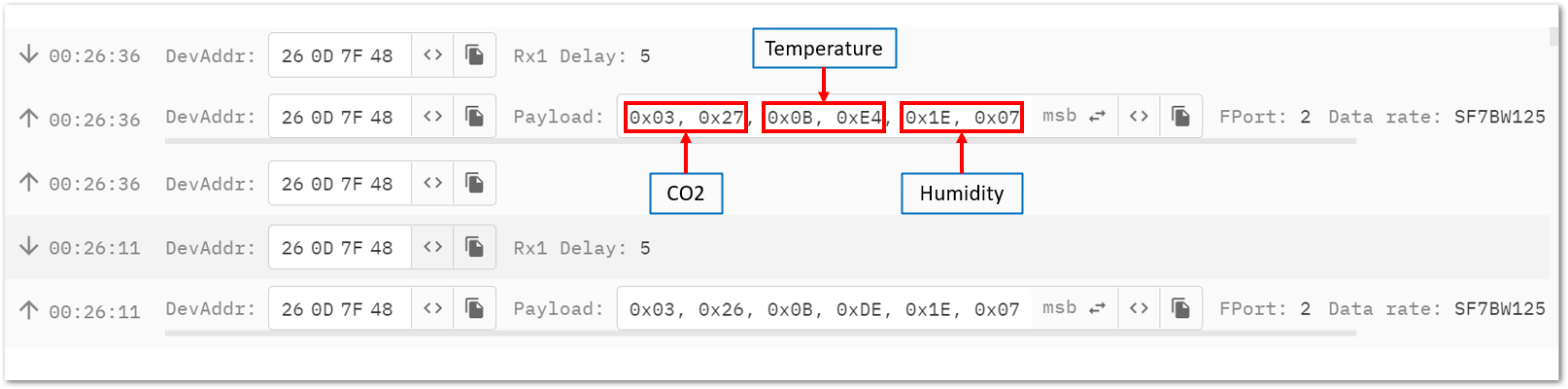Copy the payload ending 0xDE, 0x1E, 0x07
The height and width of the screenshot is (389, 1568).
[x=1180, y=309]
